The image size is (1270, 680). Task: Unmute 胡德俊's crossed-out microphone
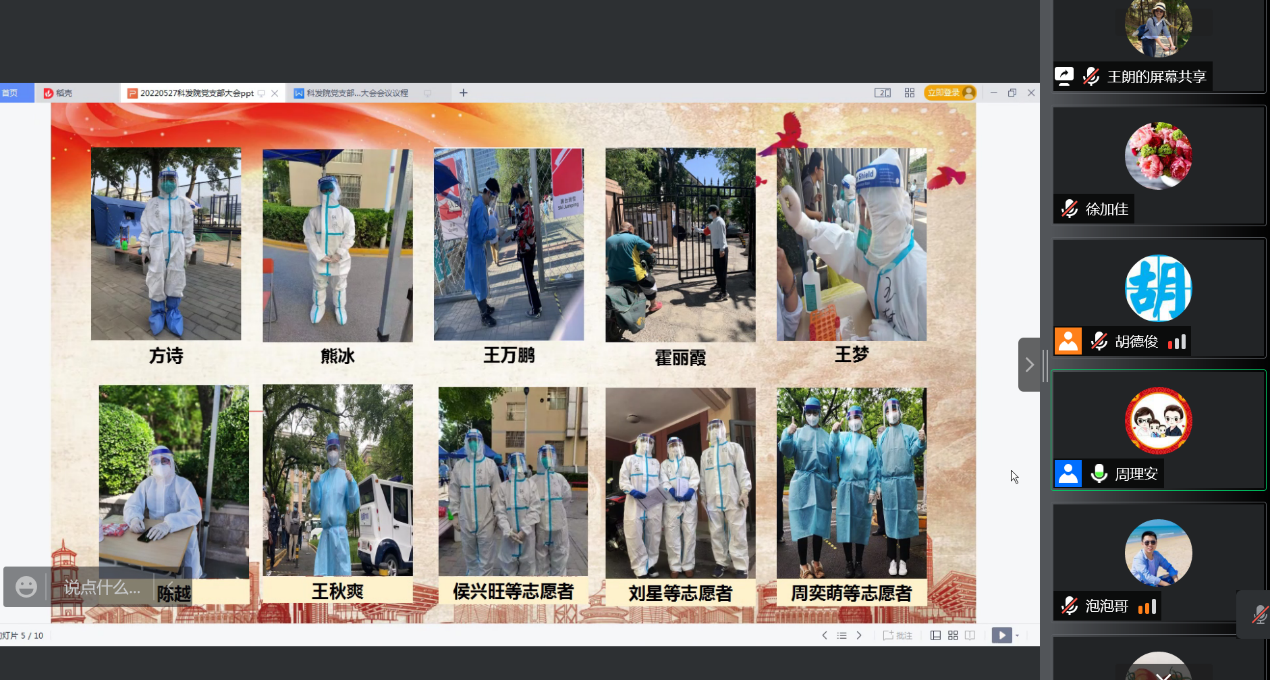point(1097,340)
